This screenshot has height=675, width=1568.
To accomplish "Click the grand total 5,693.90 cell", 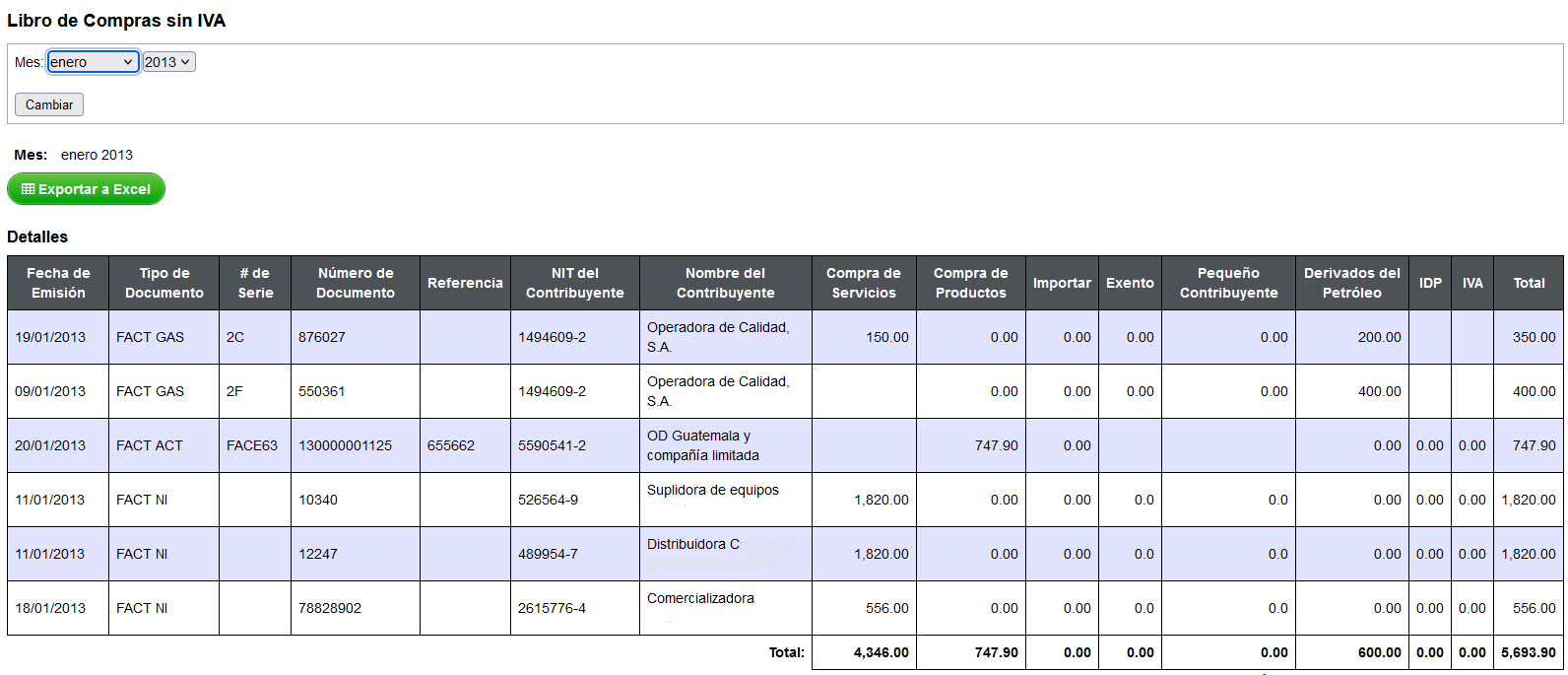I will (1529, 652).
